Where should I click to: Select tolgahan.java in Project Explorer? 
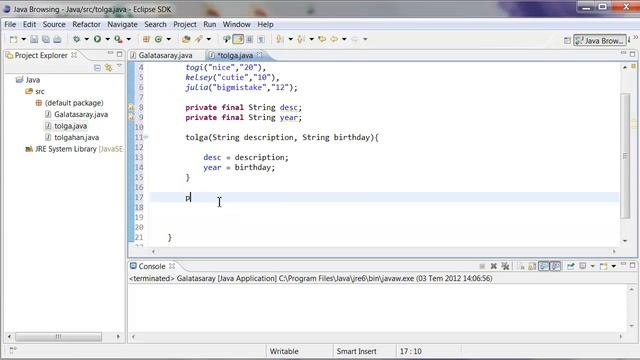76,138
